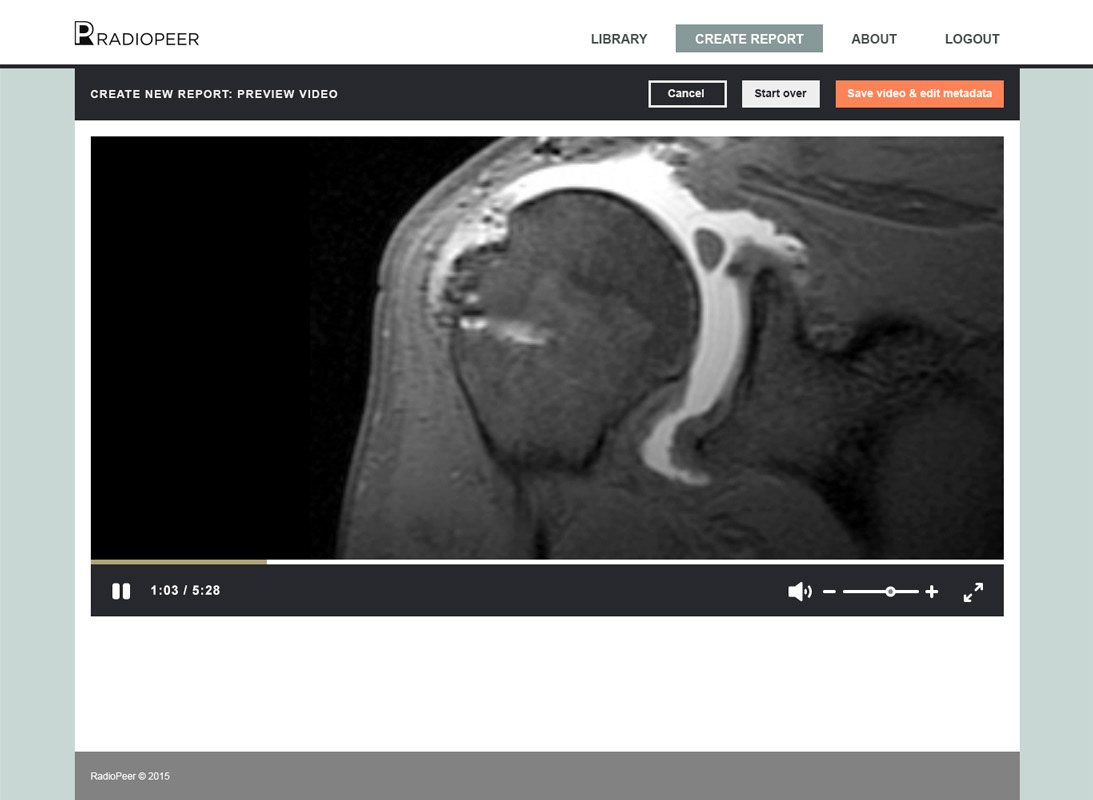Screen dimensions: 1093x800
Task: Go to the About page
Action: pos(874,39)
